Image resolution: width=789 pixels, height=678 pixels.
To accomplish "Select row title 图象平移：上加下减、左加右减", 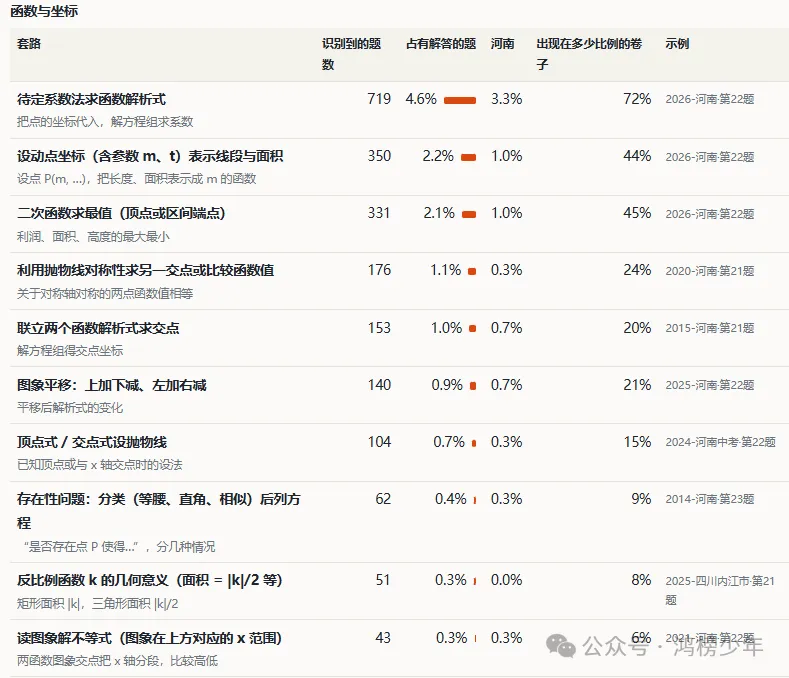I will (112, 385).
